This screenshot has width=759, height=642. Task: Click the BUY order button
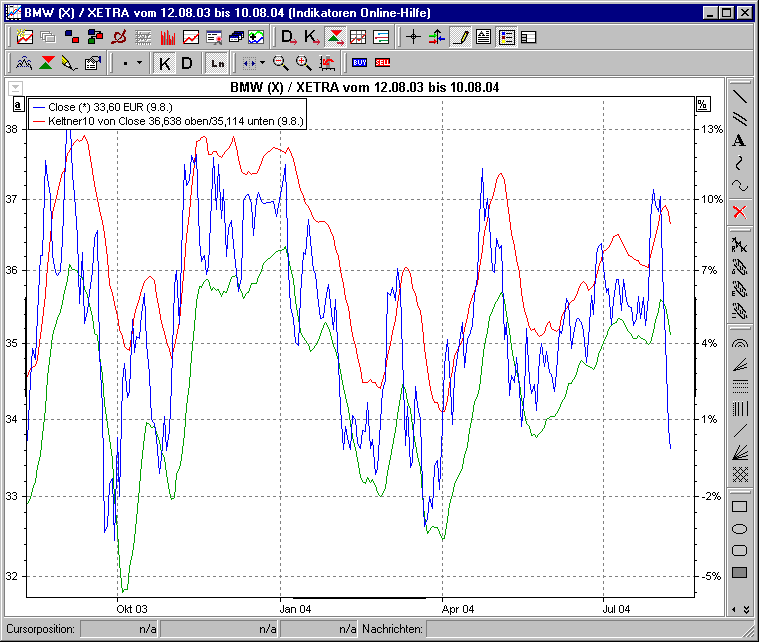tap(360, 63)
